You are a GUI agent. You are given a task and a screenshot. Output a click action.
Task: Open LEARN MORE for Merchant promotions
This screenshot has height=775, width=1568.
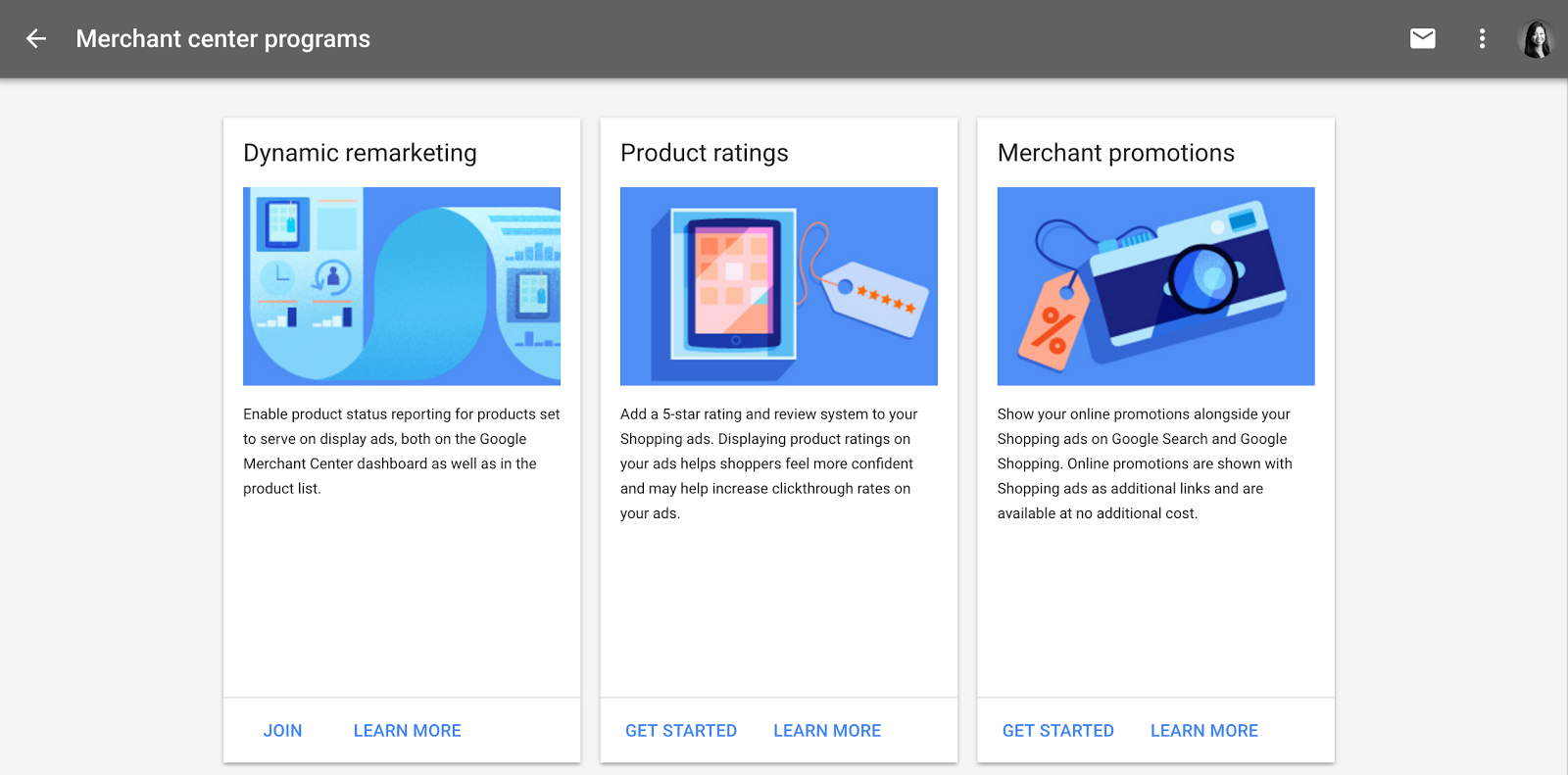[1203, 730]
